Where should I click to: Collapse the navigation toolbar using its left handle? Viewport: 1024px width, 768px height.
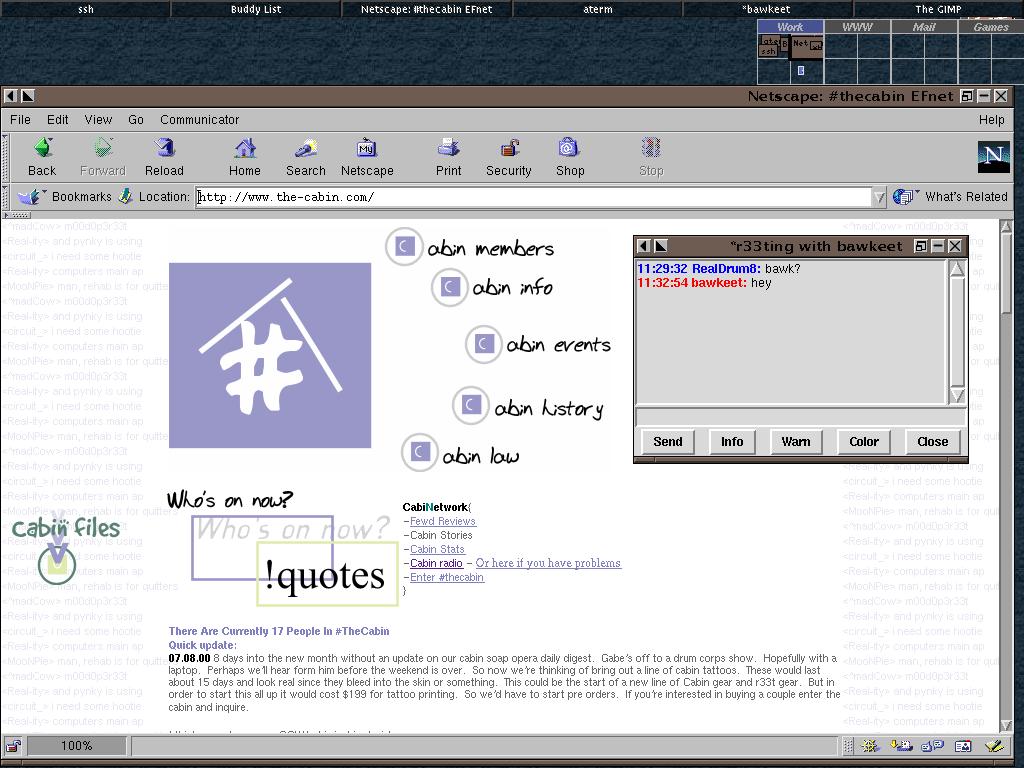(x=5, y=157)
